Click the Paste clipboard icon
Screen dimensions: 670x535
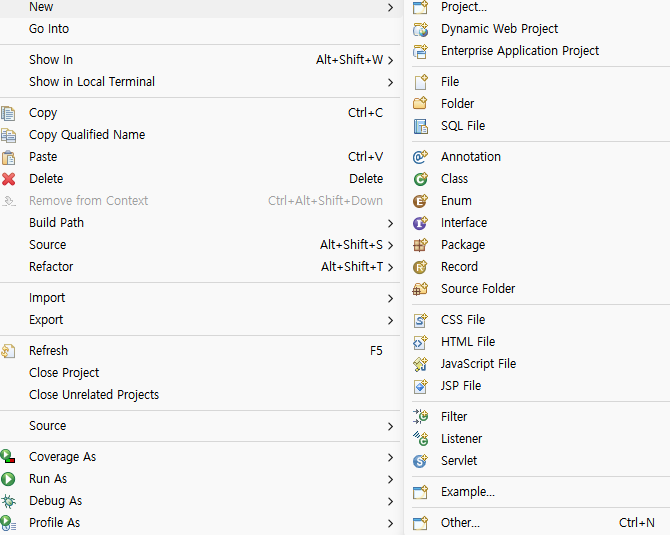click(9, 157)
